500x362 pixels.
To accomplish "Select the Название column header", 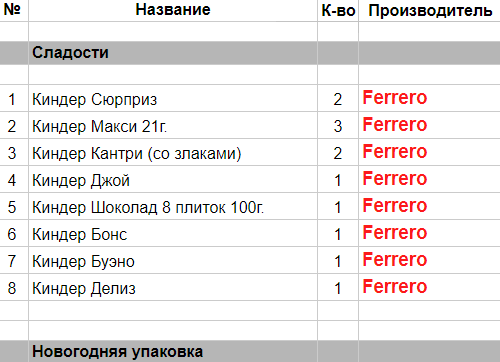I will [x=173, y=10].
